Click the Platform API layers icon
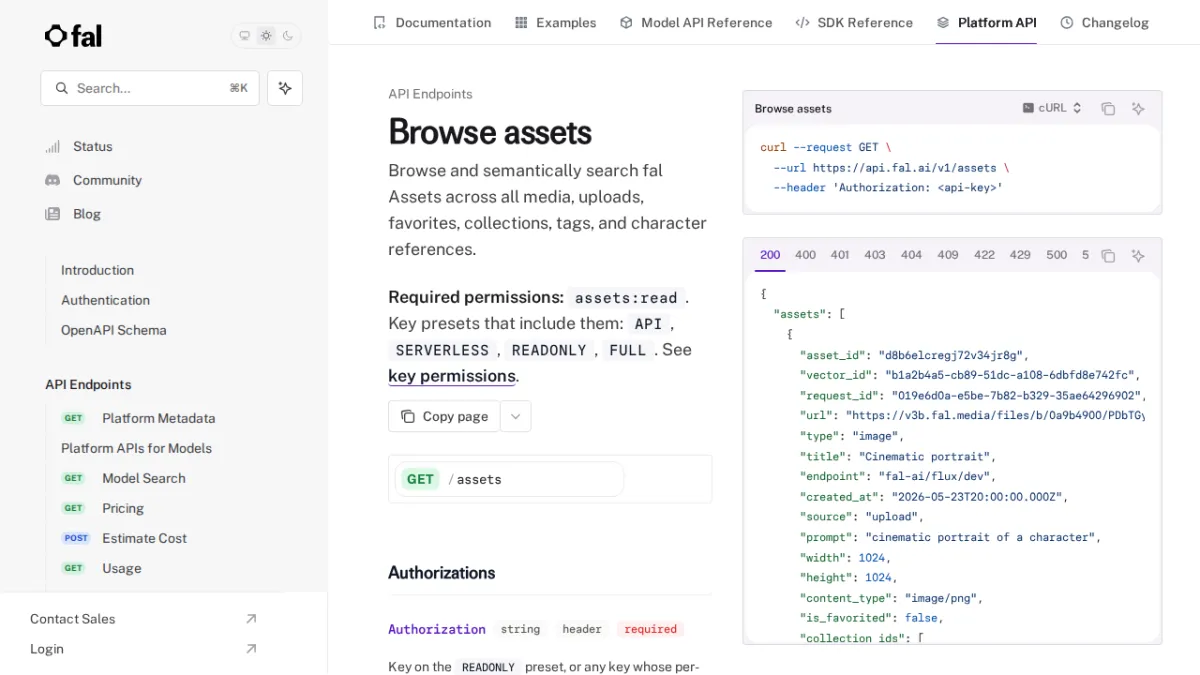 pyautogui.click(x=943, y=22)
